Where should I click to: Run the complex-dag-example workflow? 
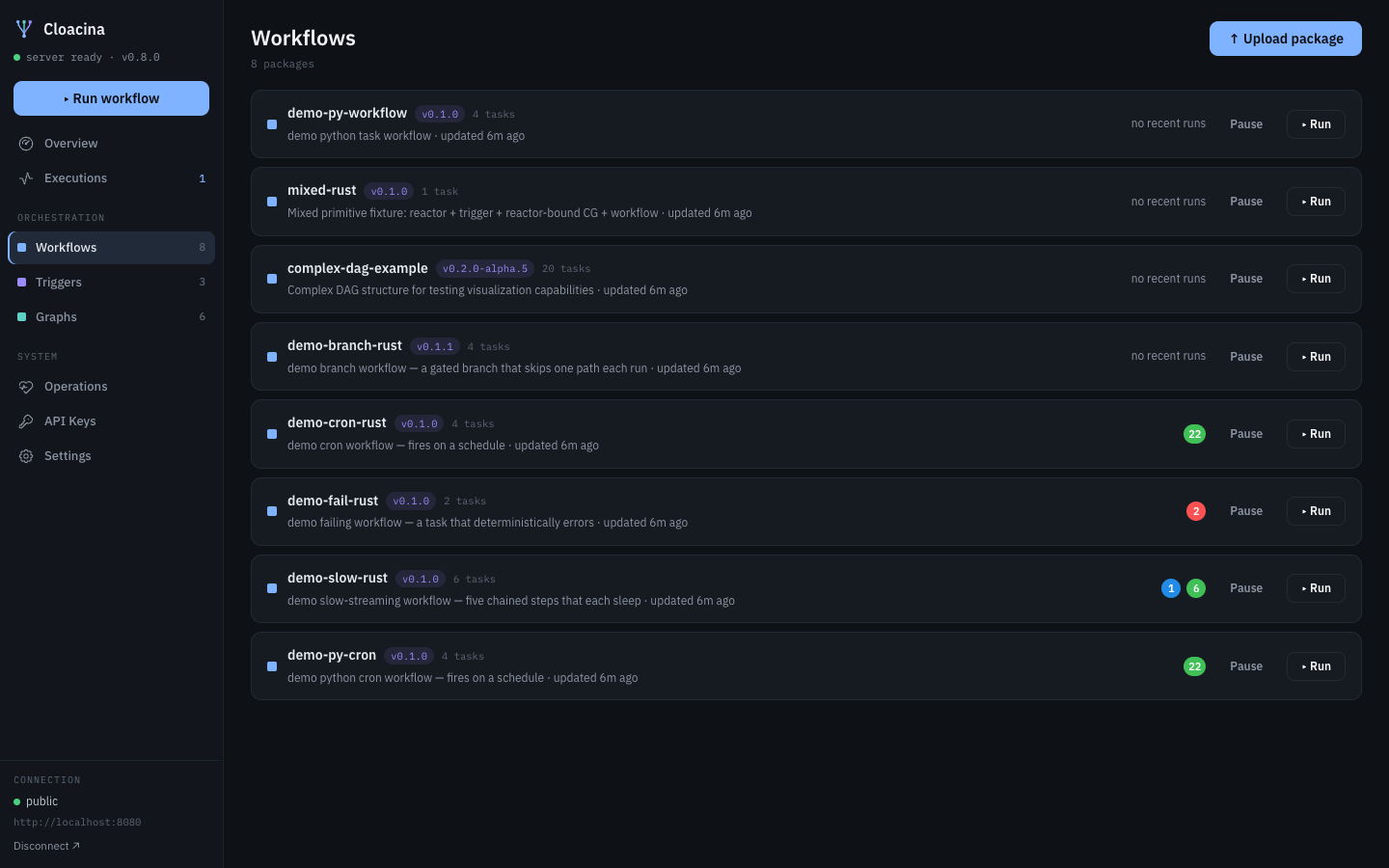(1316, 279)
